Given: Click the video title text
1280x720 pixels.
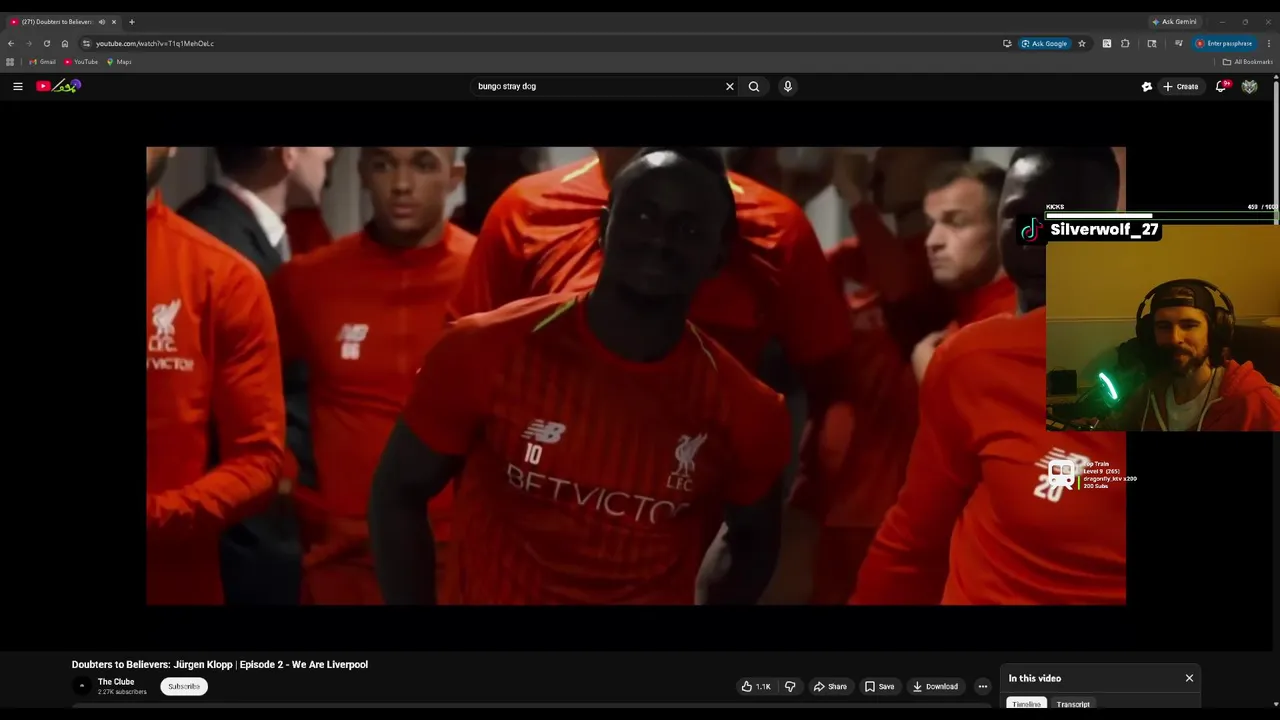Looking at the screenshot, I should (x=220, y=665).
